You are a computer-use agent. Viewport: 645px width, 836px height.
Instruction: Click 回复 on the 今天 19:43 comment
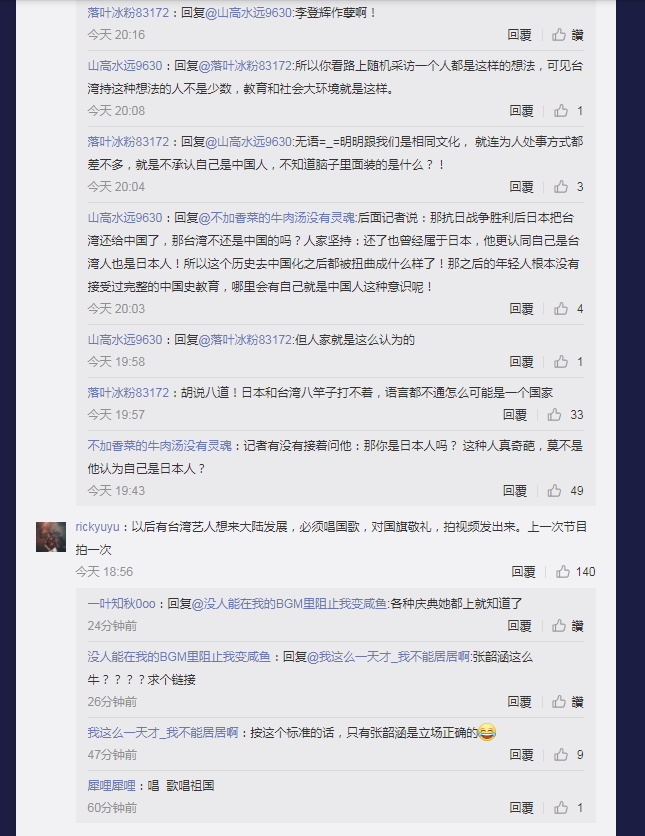514,491
